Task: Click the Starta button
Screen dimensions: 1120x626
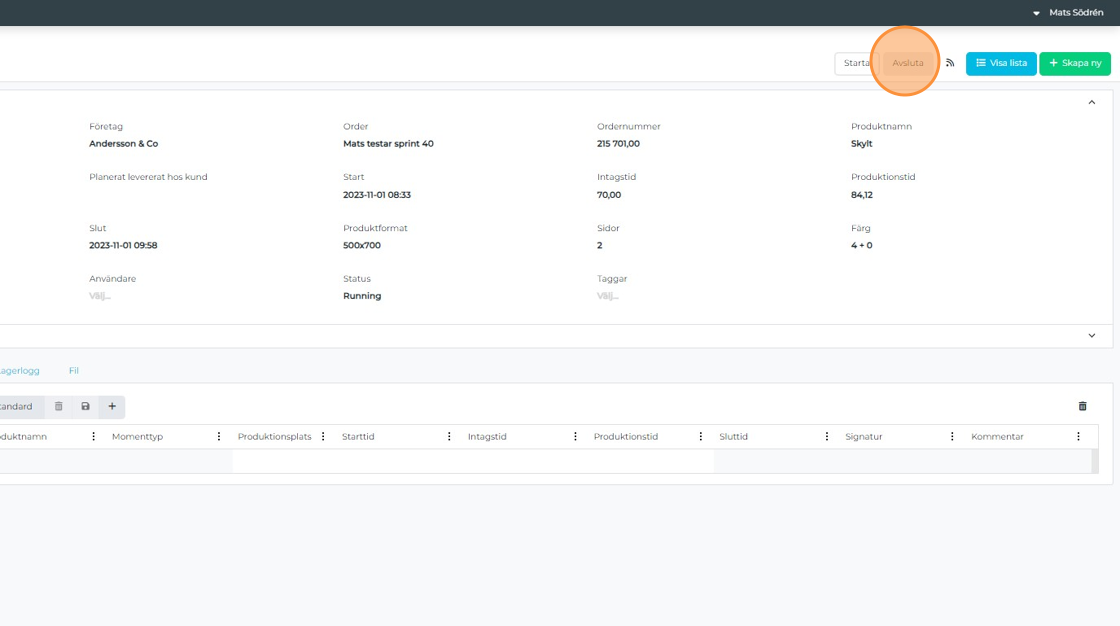Action: click(x=856, y=63)
